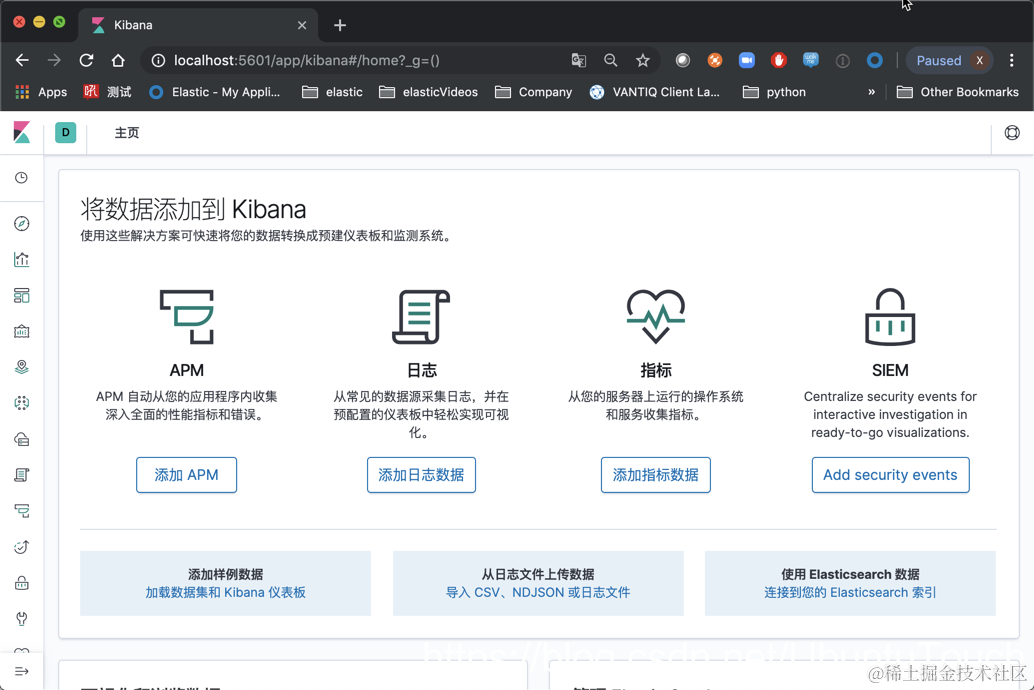Close the Kibana tab
This screenshot has width=1034, height=690.
point(302,25)
